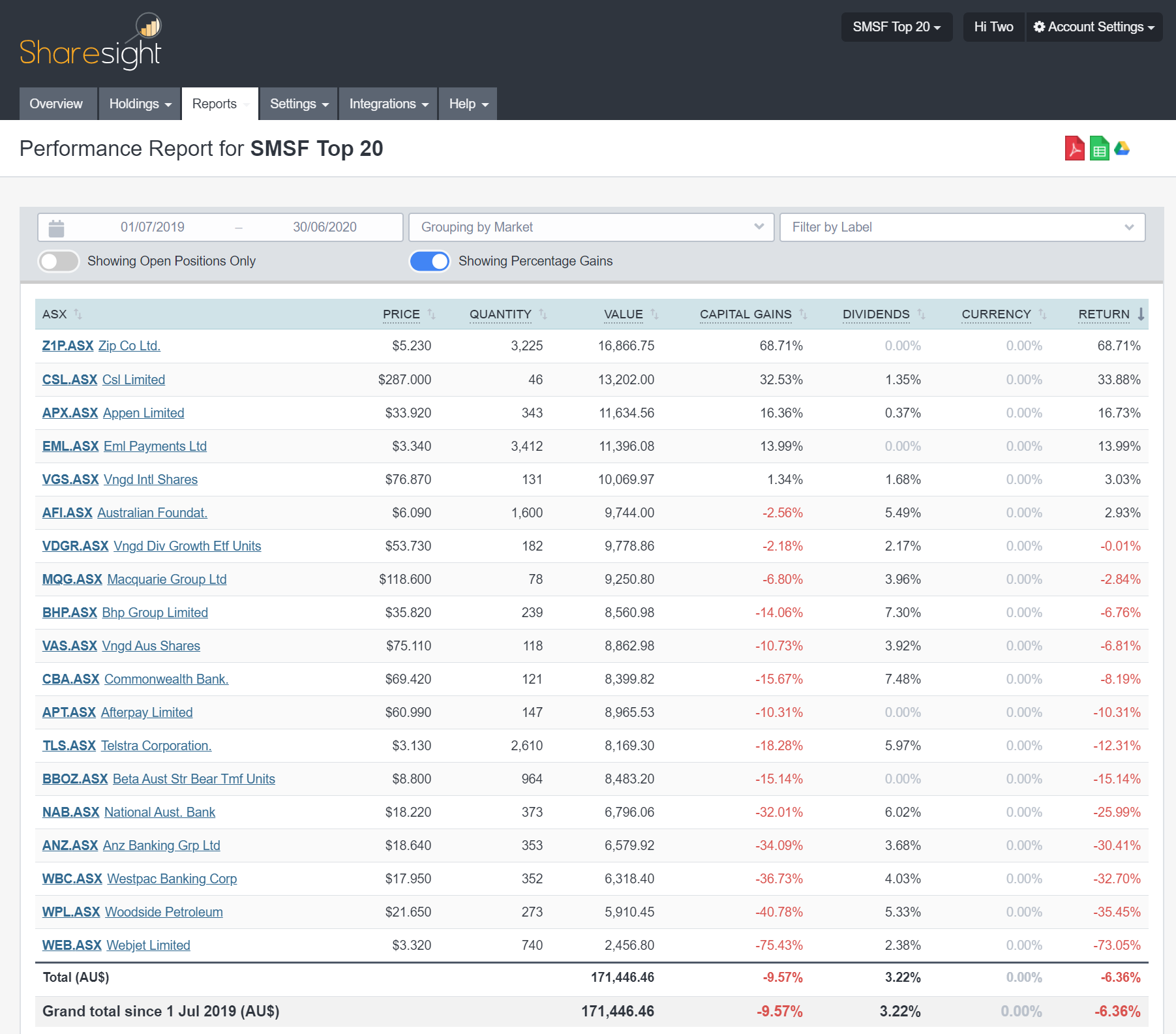Viewport: 1176px width, 1034px height.
Task: Export report as PDF icon
Action: pyautogui.click(x=1074, y=148)
